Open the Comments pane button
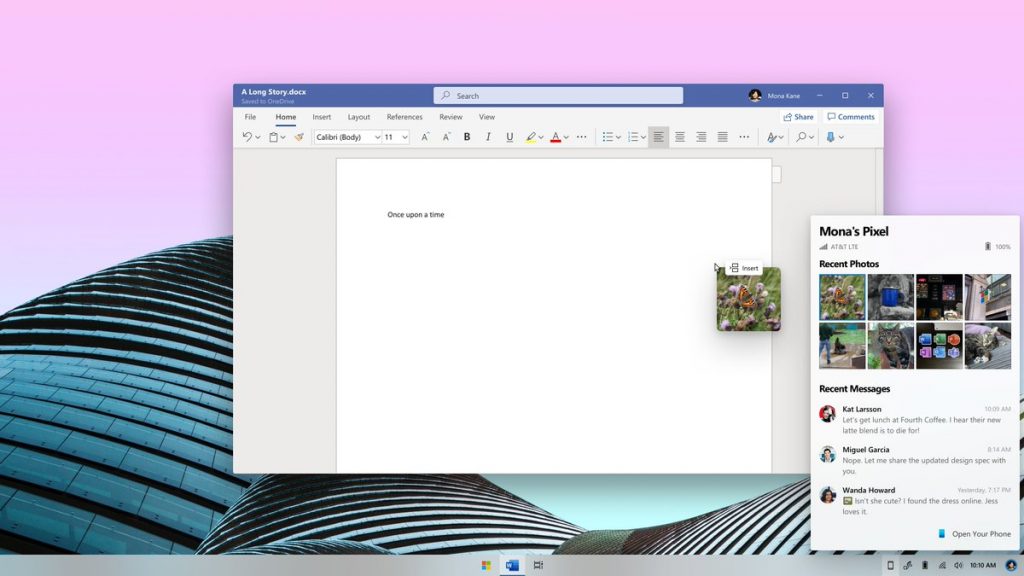1024x576 pixels. tap(850, 117)
